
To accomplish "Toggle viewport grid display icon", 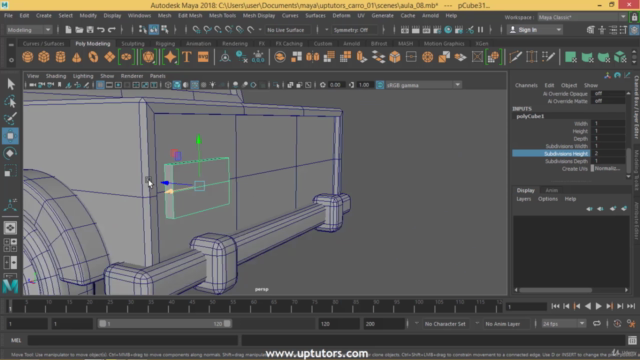I will [x=100, y=85].
